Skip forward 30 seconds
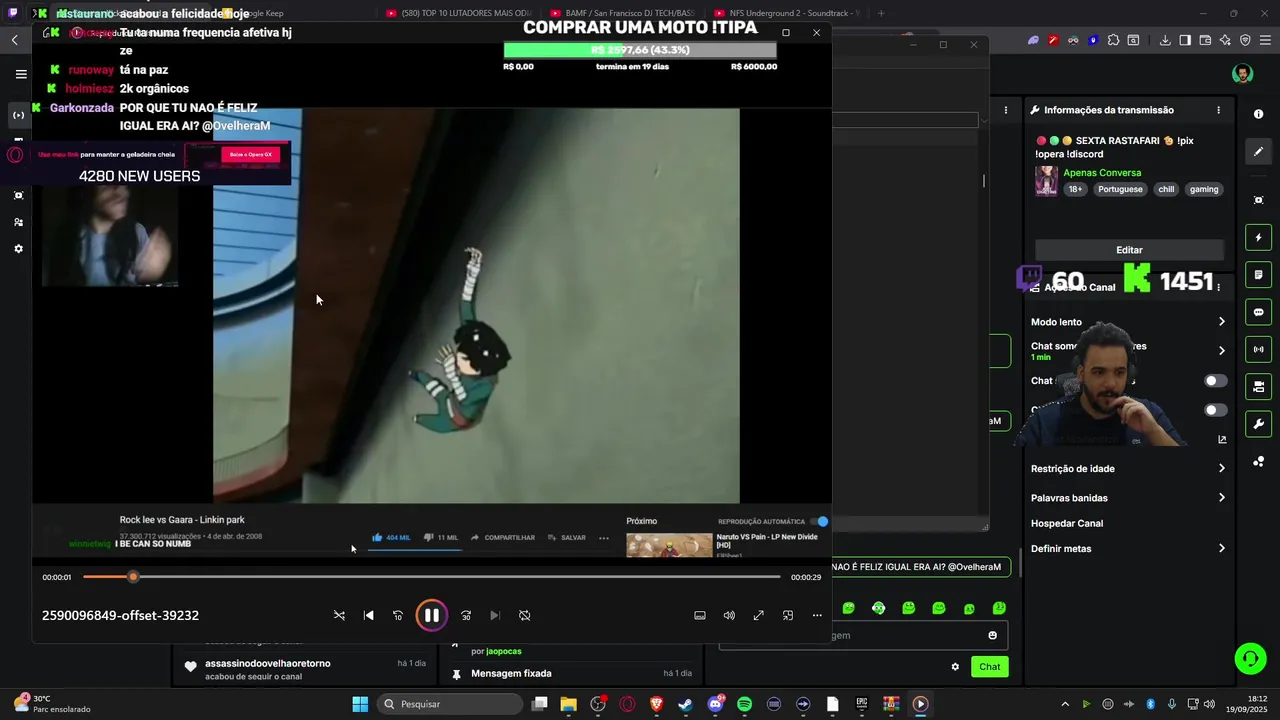Viewport: 1280px width, 720px height. 466,615
